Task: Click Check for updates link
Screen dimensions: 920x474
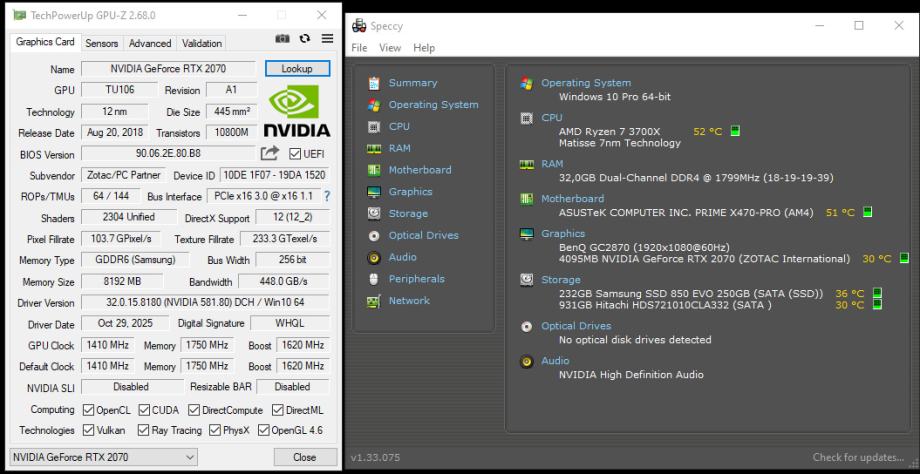Action: point(858,457)
